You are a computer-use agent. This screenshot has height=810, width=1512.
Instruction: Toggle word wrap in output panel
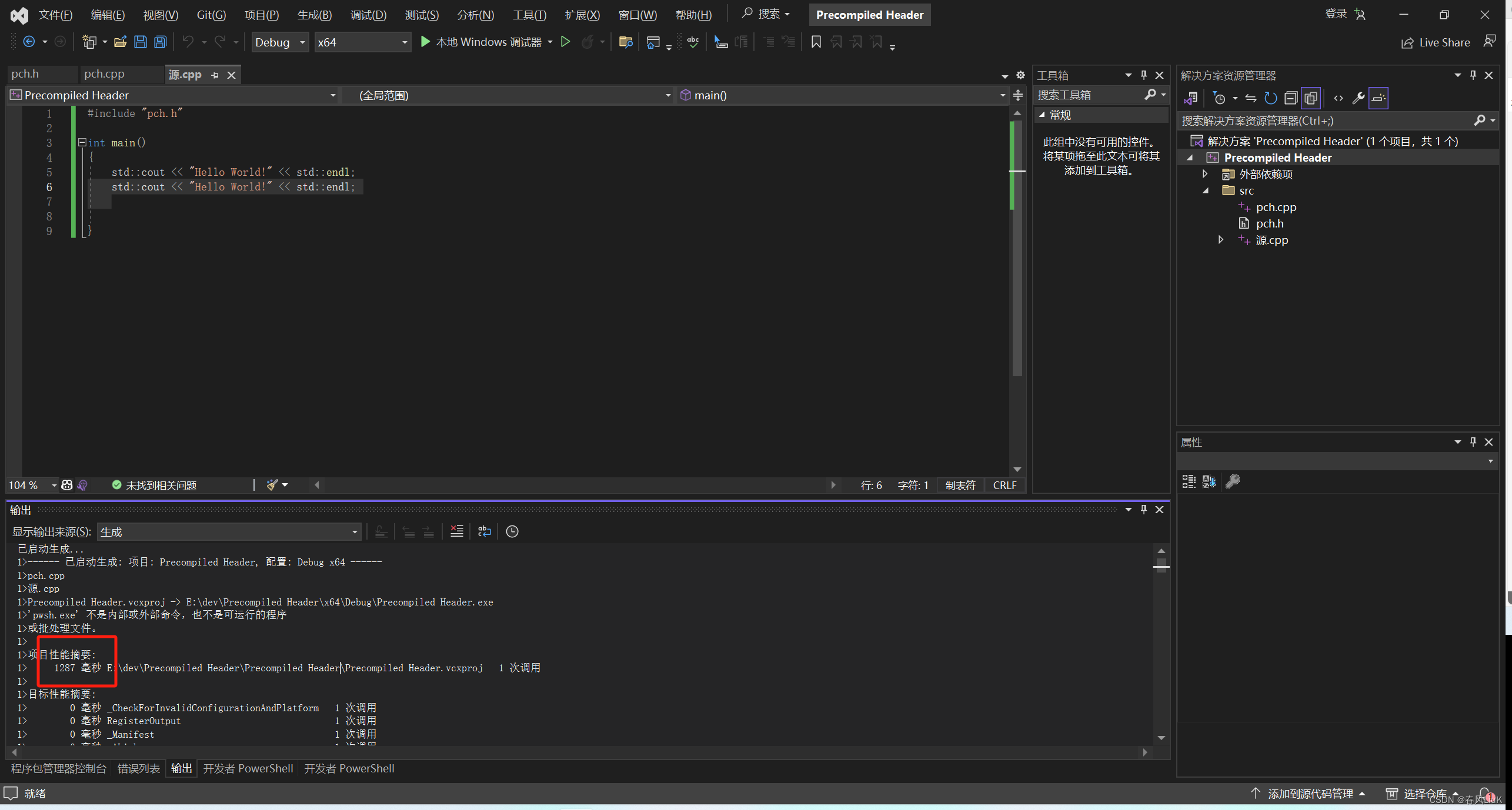tap(484, 531)
